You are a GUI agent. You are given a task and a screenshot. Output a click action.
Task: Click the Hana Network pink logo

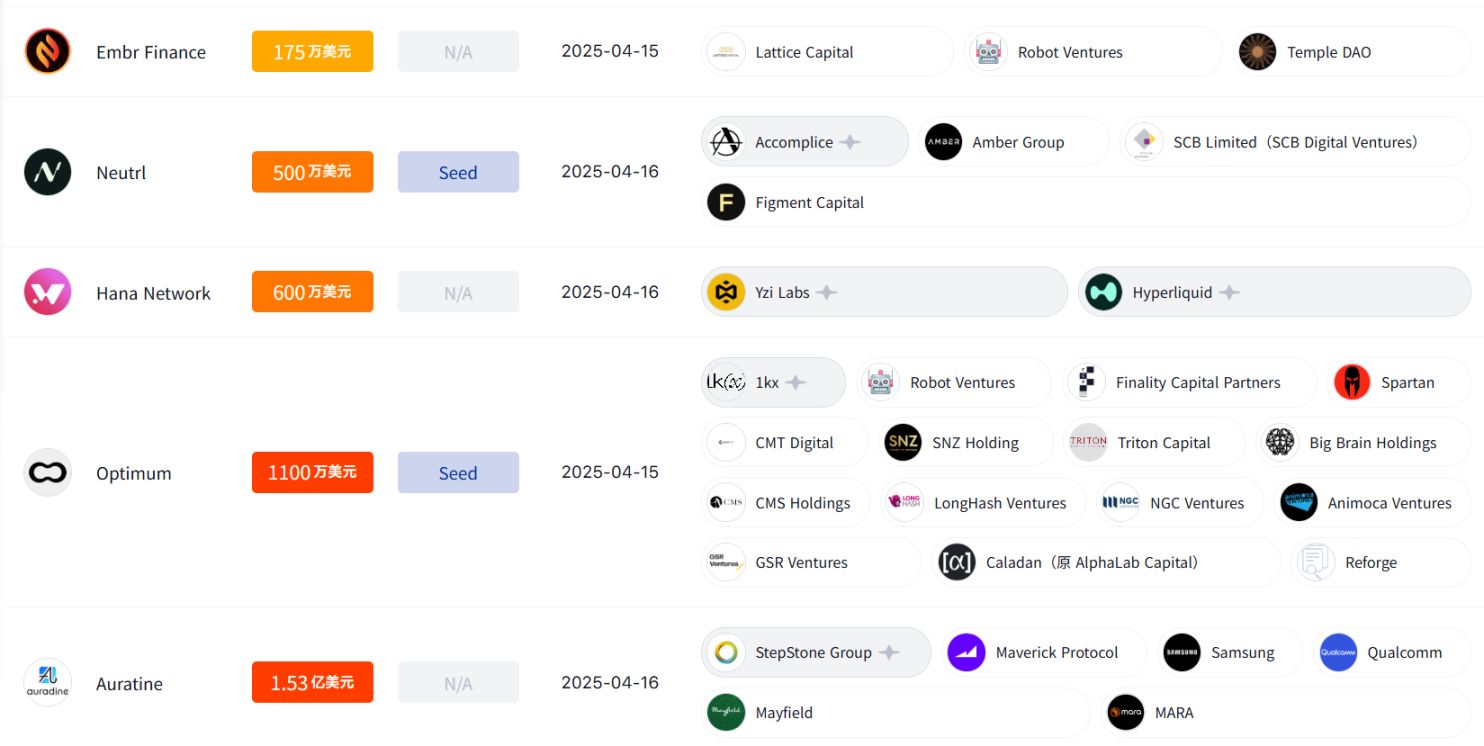pos(47,292)
